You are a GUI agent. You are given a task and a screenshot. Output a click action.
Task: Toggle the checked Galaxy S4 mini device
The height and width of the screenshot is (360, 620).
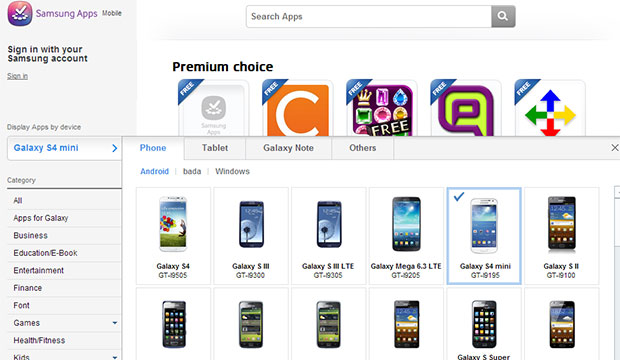484,236
